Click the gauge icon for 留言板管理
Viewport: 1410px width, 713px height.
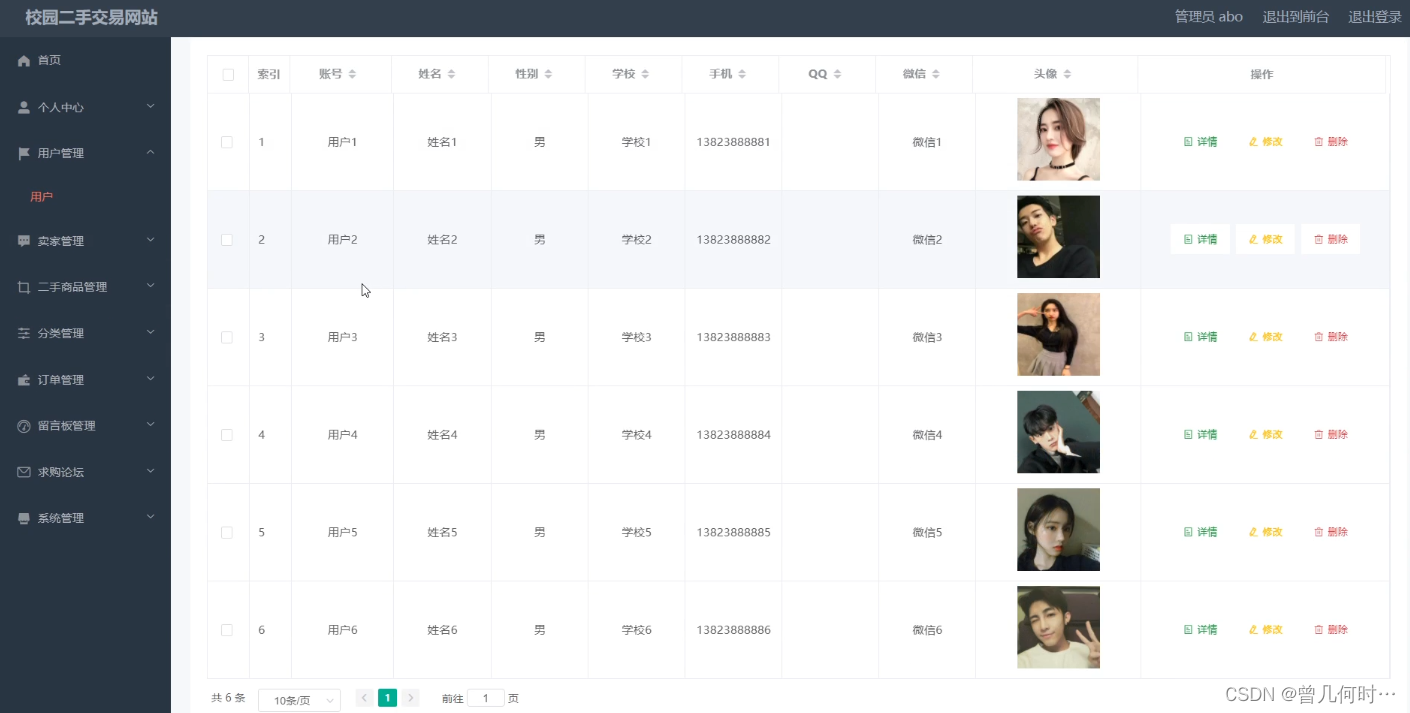24,426
